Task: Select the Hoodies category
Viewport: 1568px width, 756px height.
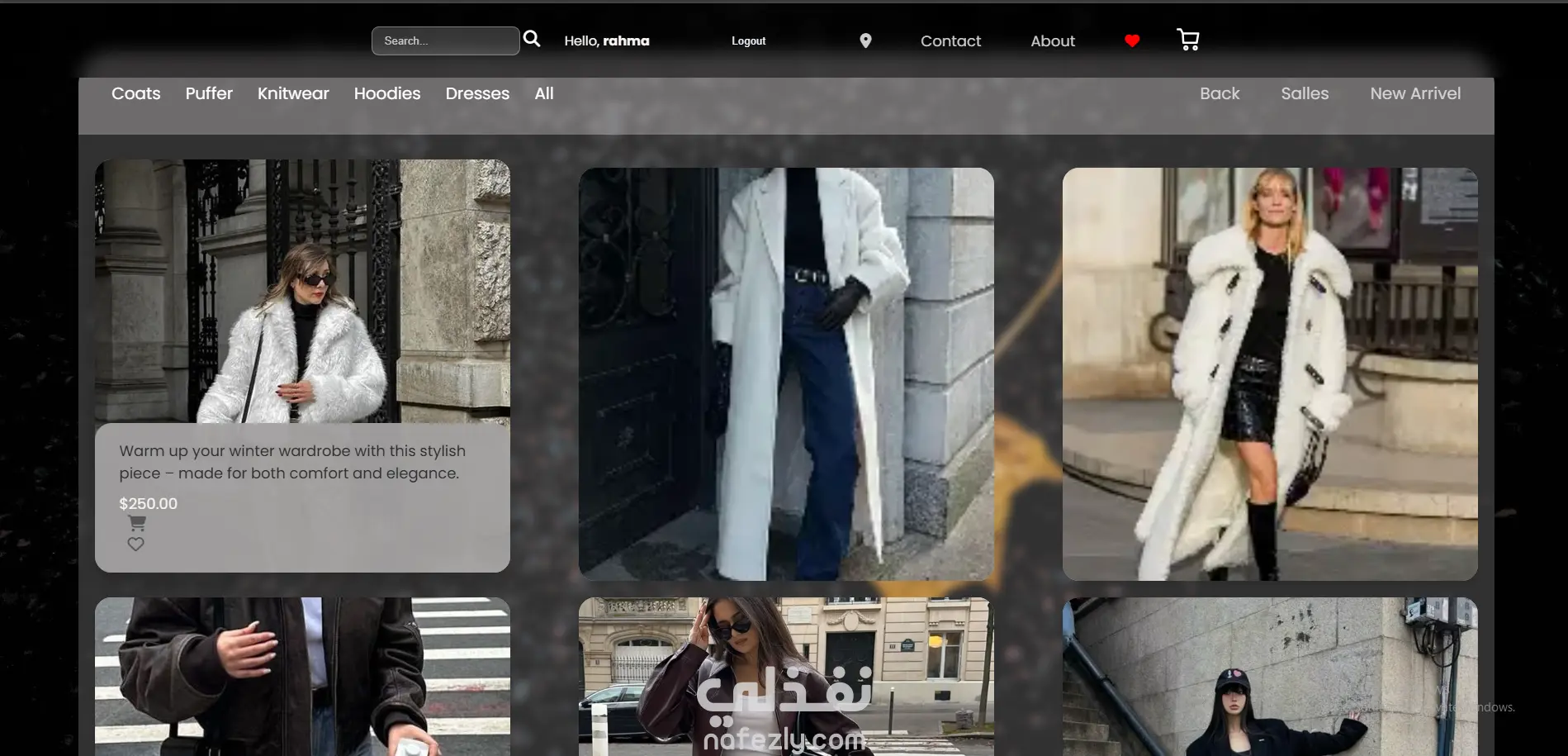Action: click(x=387, y=93)
